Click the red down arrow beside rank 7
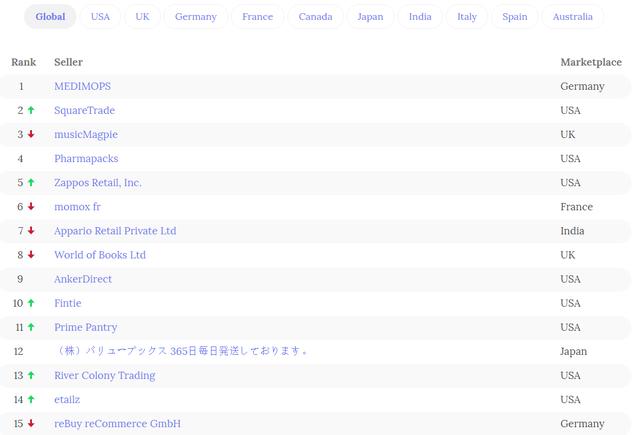 coord(31,231)
